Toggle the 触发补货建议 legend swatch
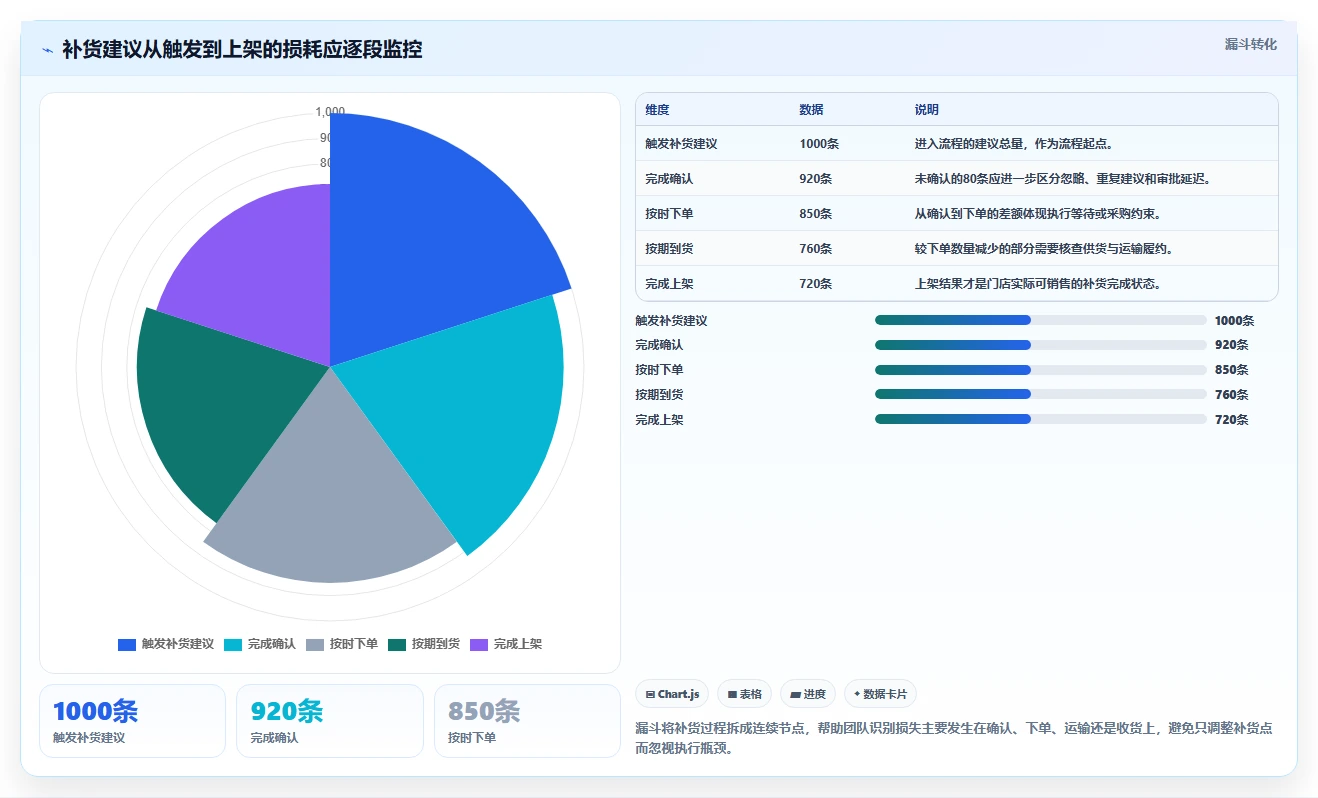The image size is (1318, 798). (x=126, y=645)
